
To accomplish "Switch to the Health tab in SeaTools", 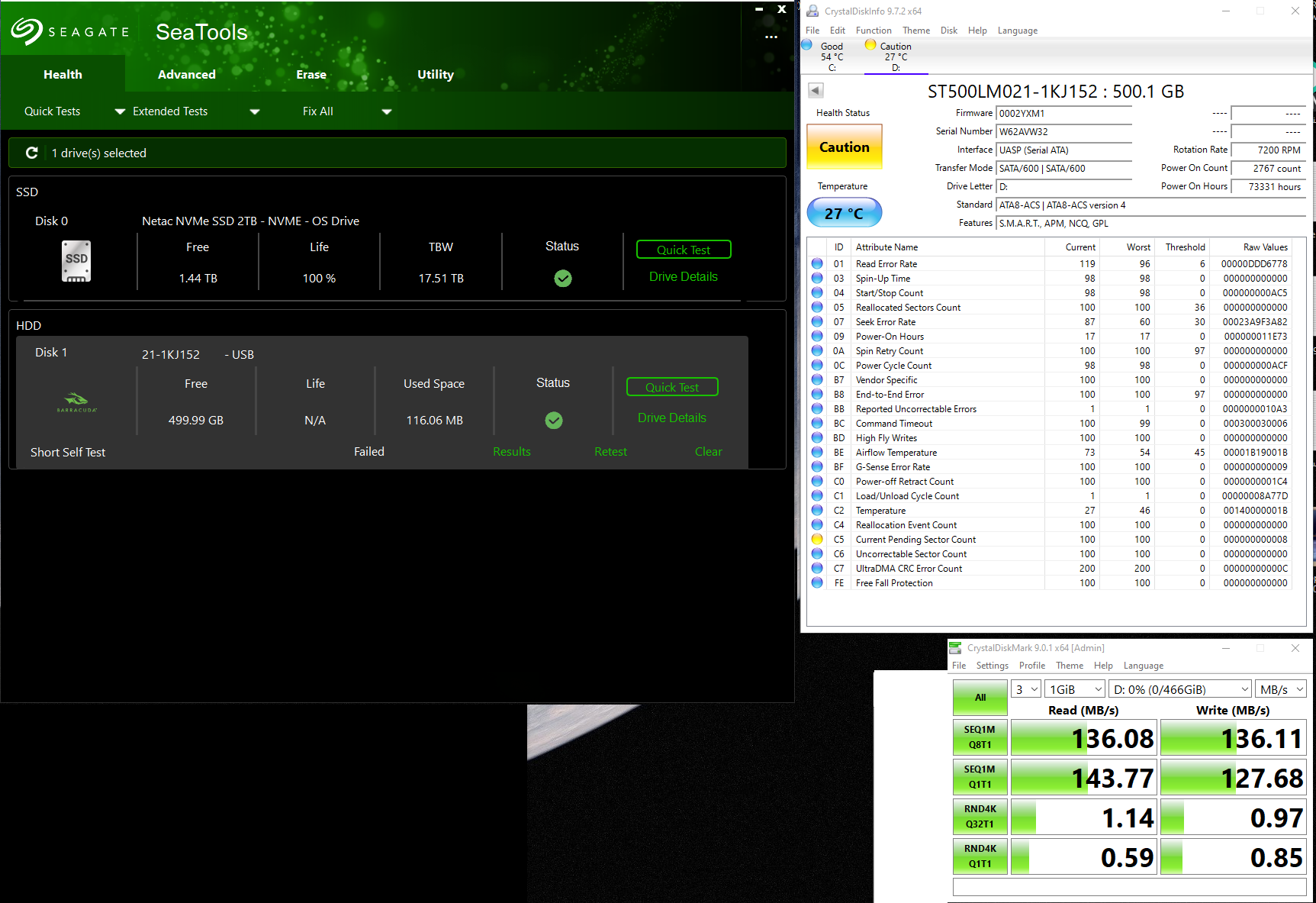I will 63,74.
